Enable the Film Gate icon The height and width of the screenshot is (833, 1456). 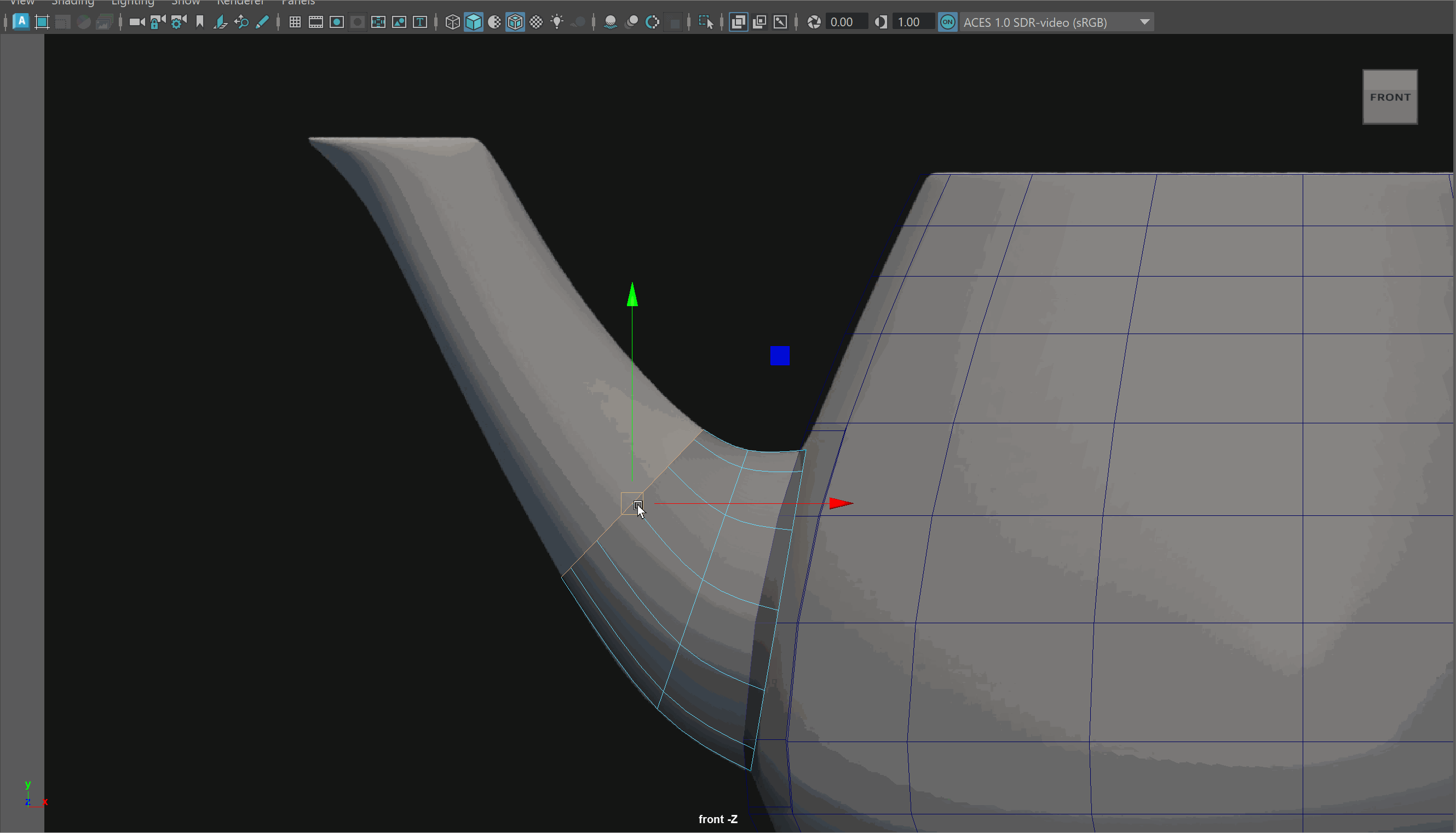coord(315,22)
